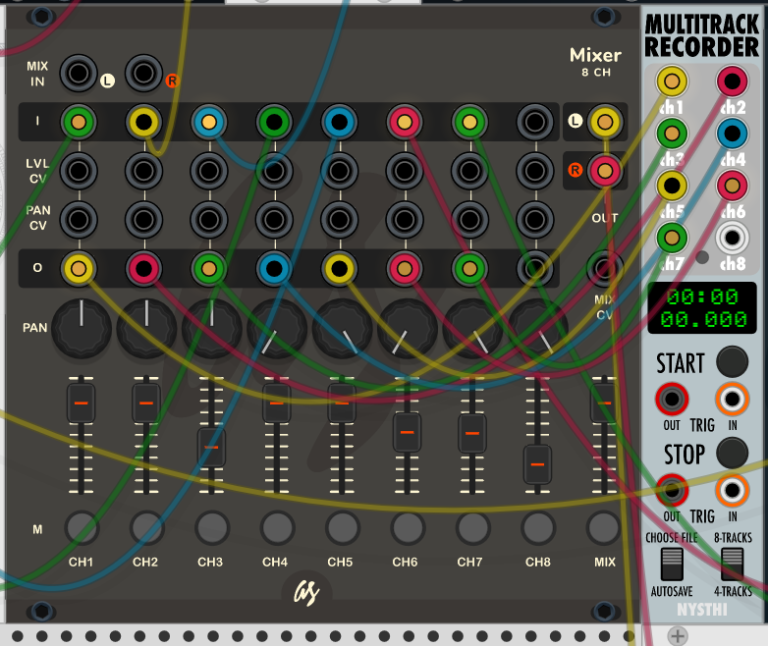Image resolution: width=768 pixels, height=646 pixels.
Task: Toggle the 8-TRACKS / 4-TRACKS switch
Action: pyautogui.click(x=732, y=564)
